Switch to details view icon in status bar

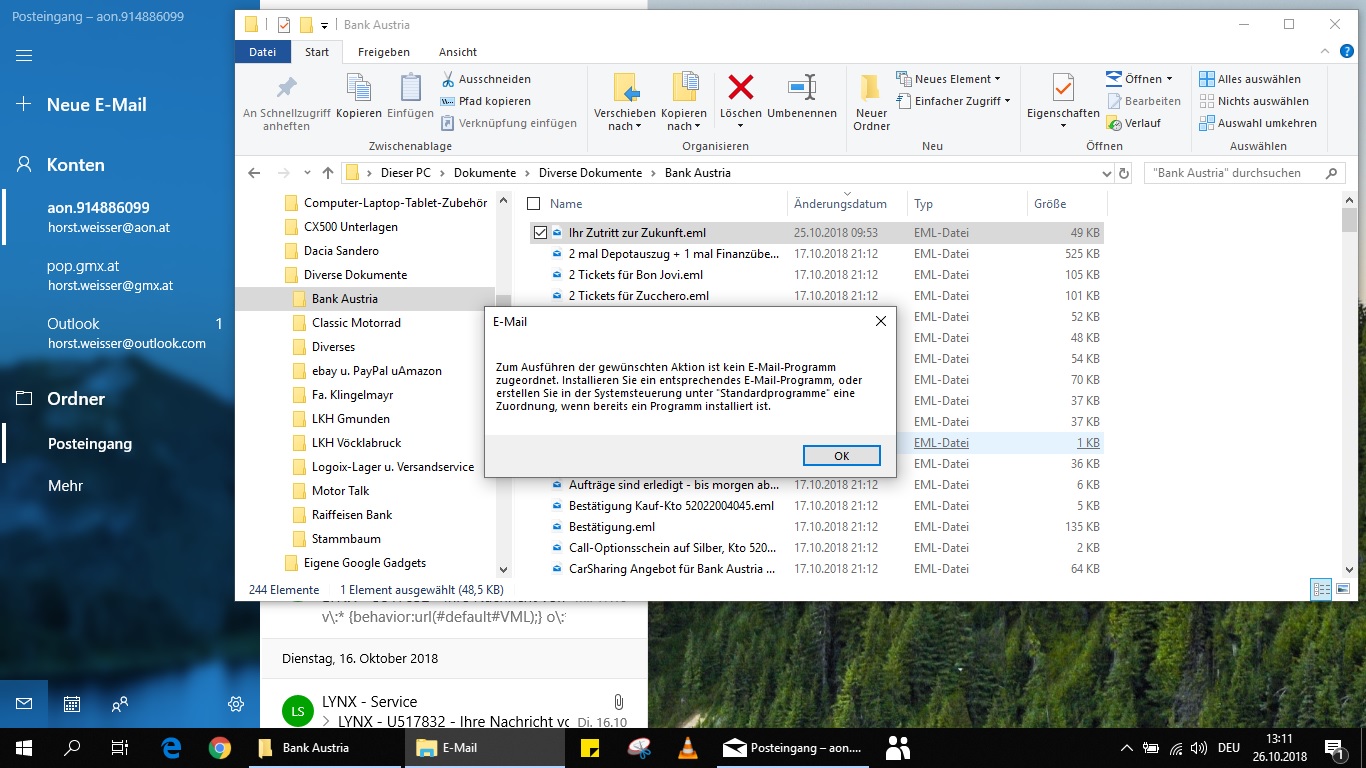[x=1322, y=590]
